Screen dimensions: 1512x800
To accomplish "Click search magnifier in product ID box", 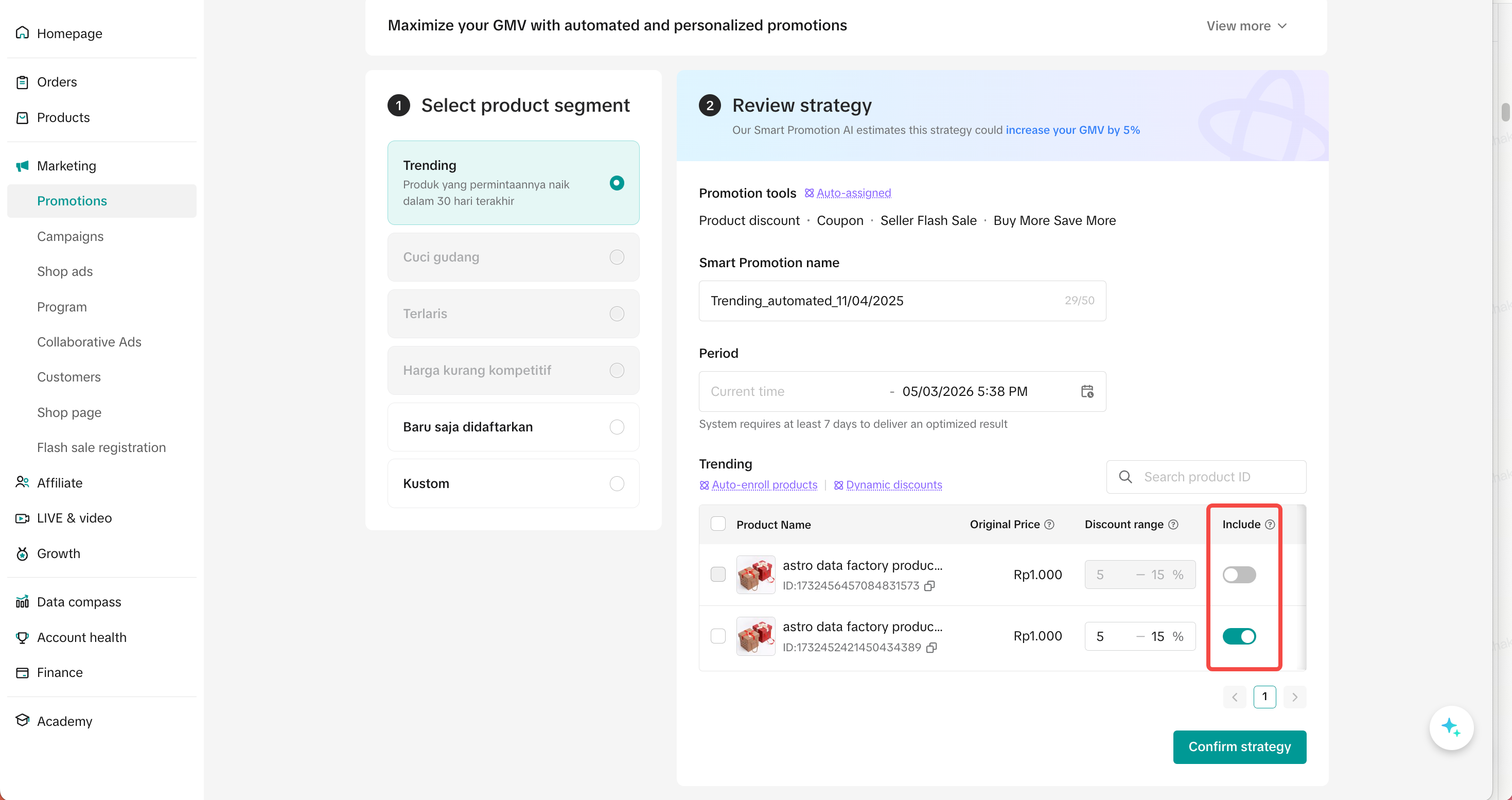I will tap(1125, 477).
